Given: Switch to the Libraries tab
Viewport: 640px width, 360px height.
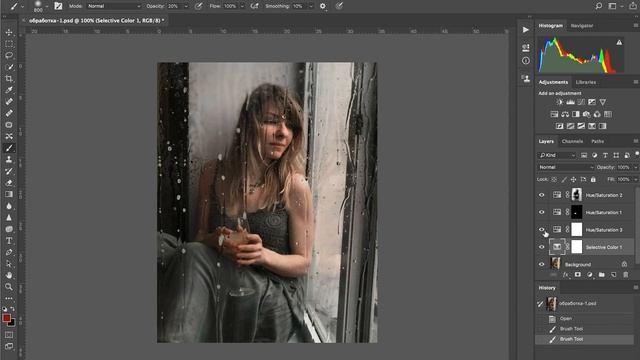Looking at the screenshot, I should click(x=586, y=82).
